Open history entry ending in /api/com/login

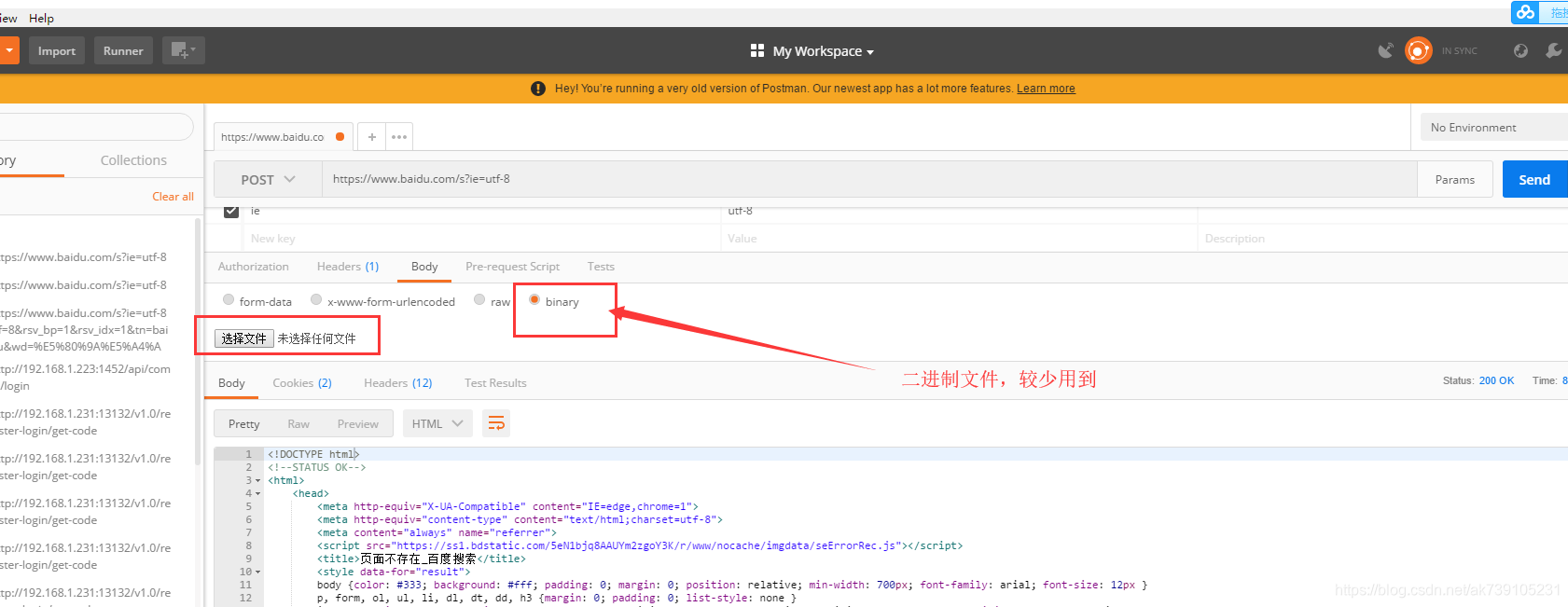point(86,377)
